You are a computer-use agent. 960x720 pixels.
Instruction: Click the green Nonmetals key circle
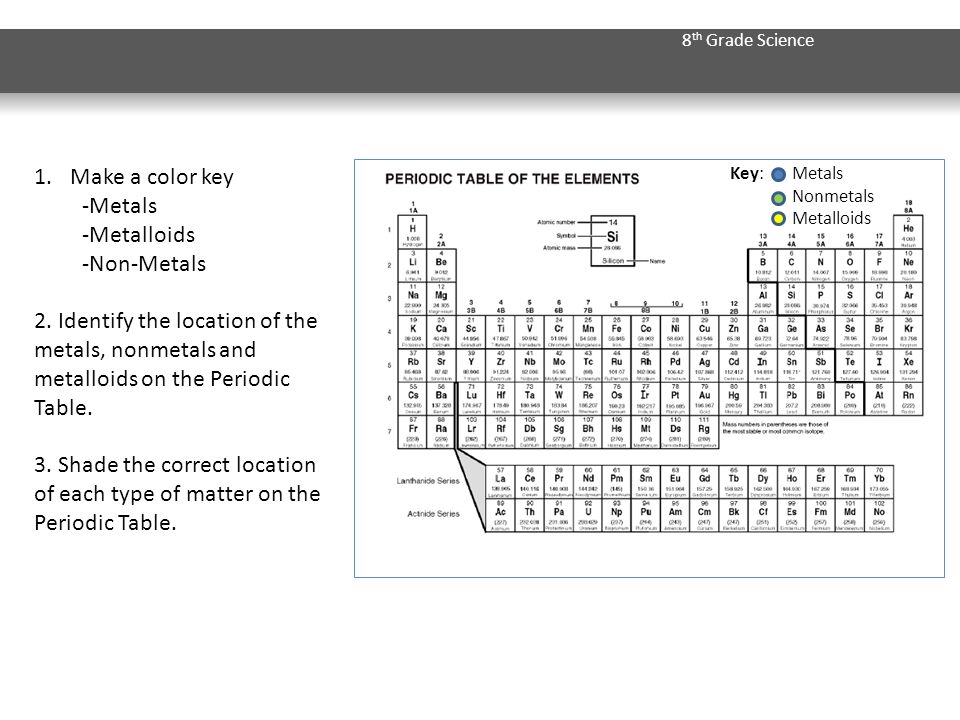(778, 198)
